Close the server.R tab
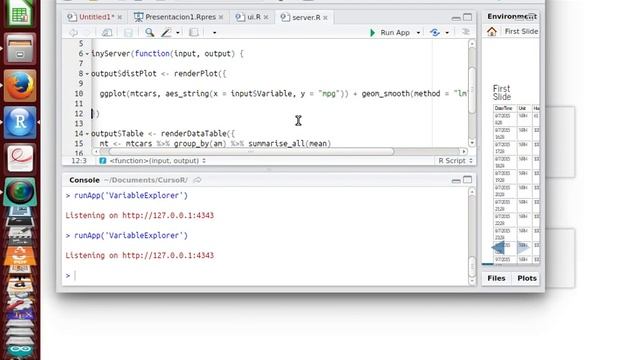 tap(325, 18)
